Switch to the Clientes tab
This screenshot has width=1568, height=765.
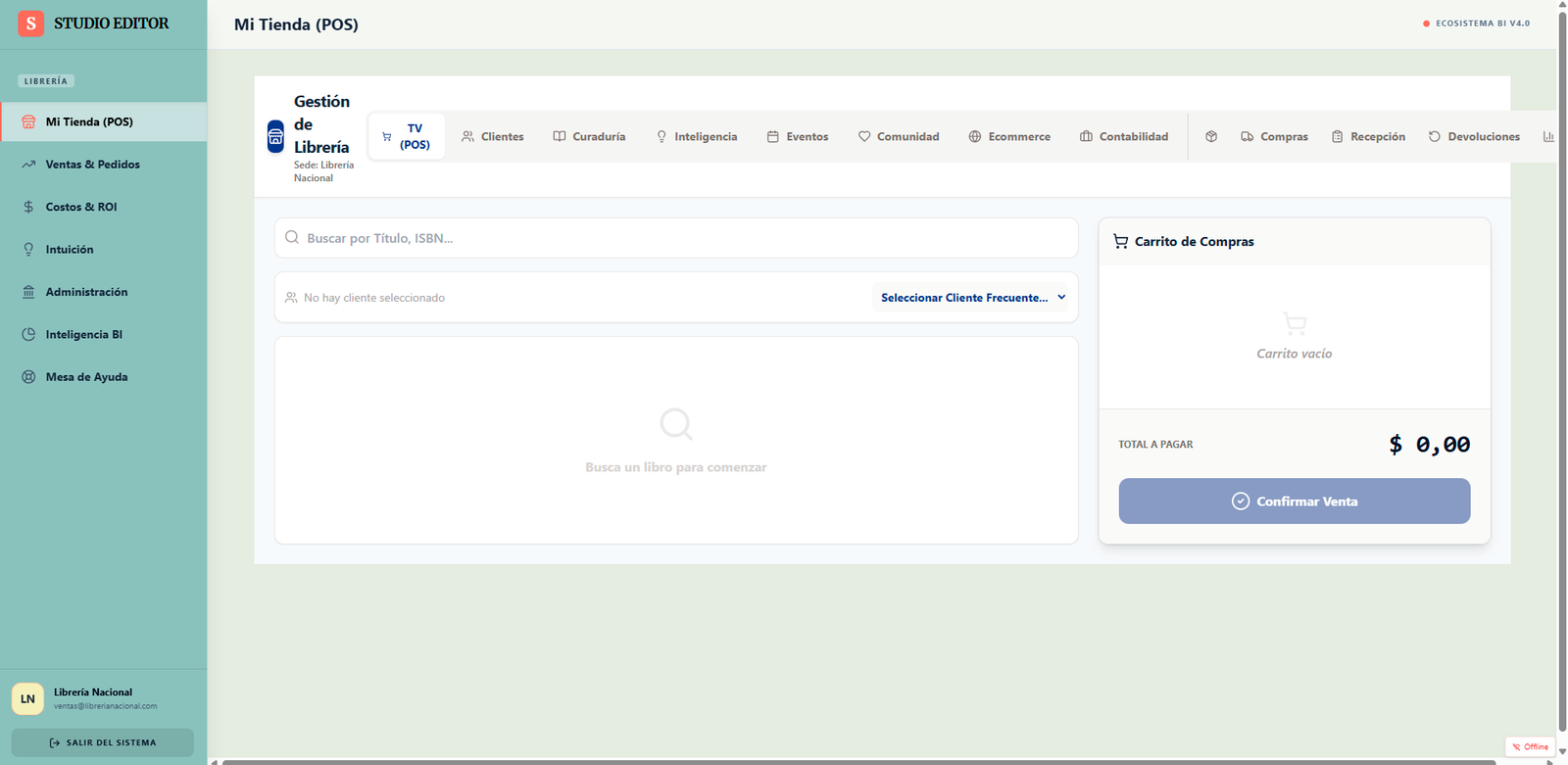coord(493,136)
